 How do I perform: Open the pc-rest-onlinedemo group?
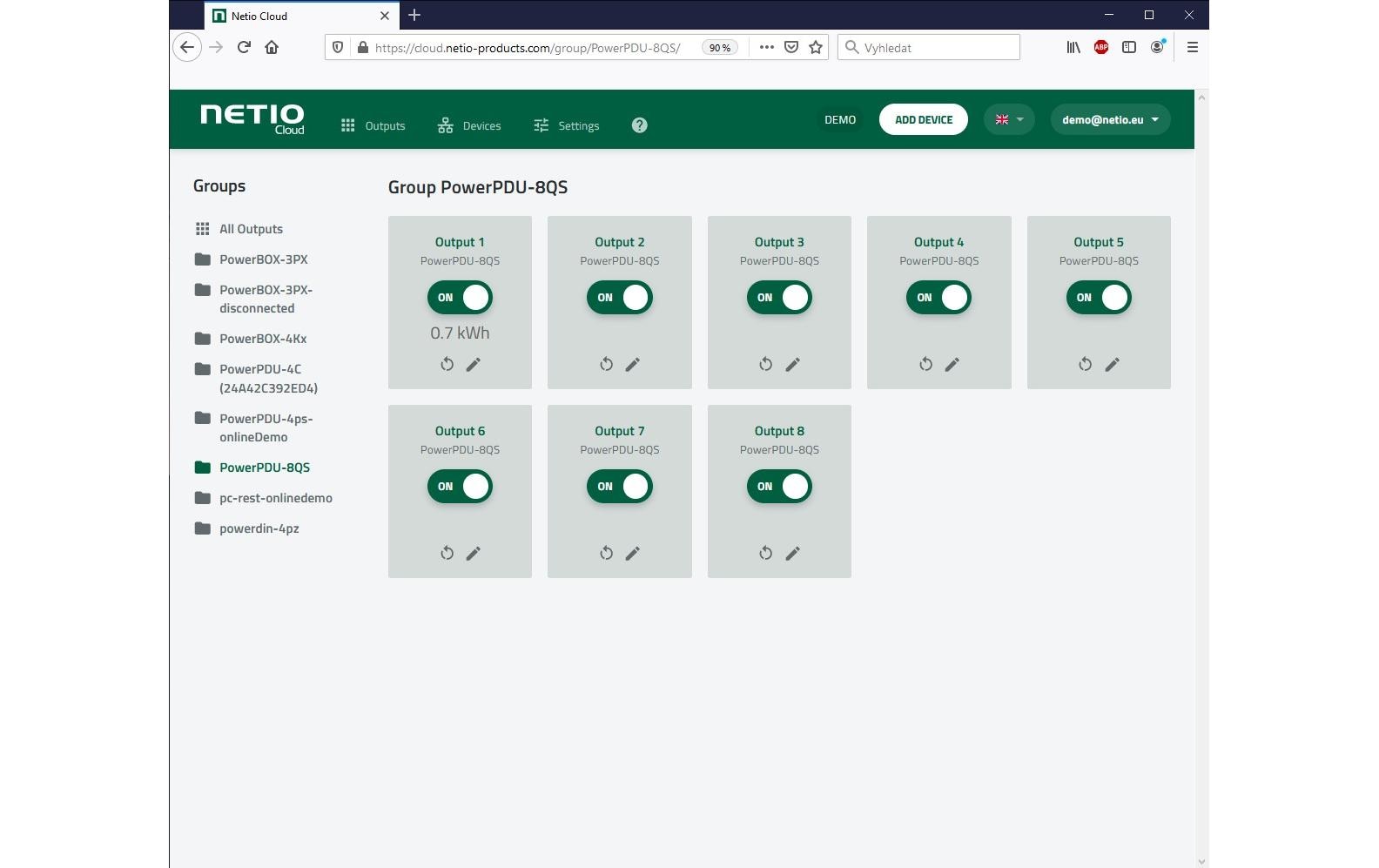point(264,498)
